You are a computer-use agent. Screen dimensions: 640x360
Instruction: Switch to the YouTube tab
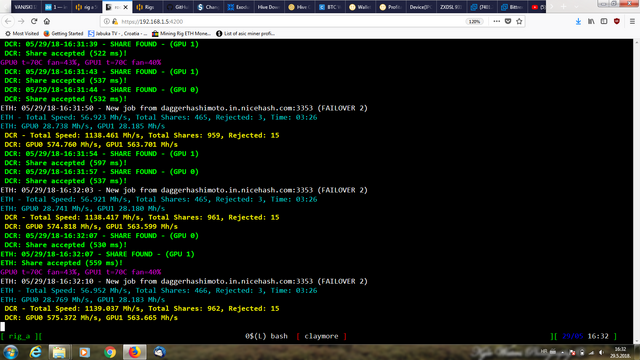(538, 7)
